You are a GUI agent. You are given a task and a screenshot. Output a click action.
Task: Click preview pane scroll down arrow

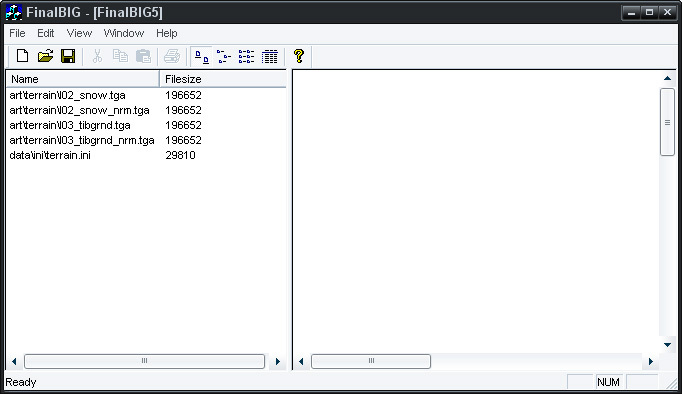pos(667,345)
